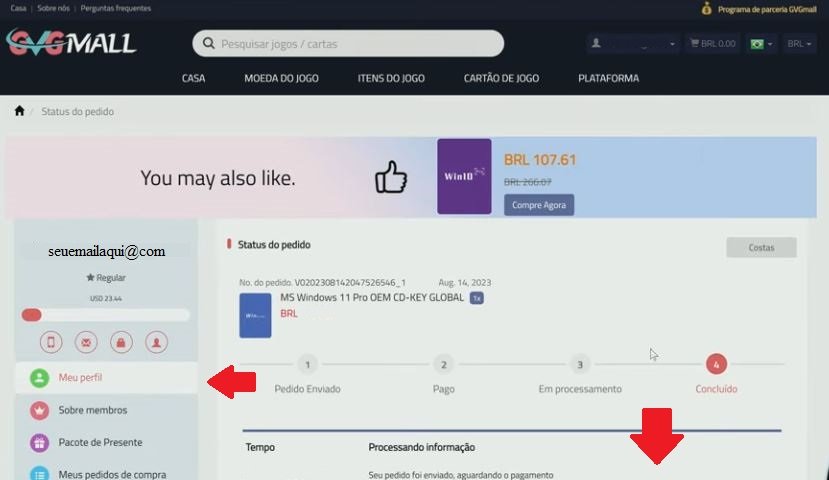
Task: Click MS Windows 11 Pro OEM CD-KEY title
Action: coord(372,298)
